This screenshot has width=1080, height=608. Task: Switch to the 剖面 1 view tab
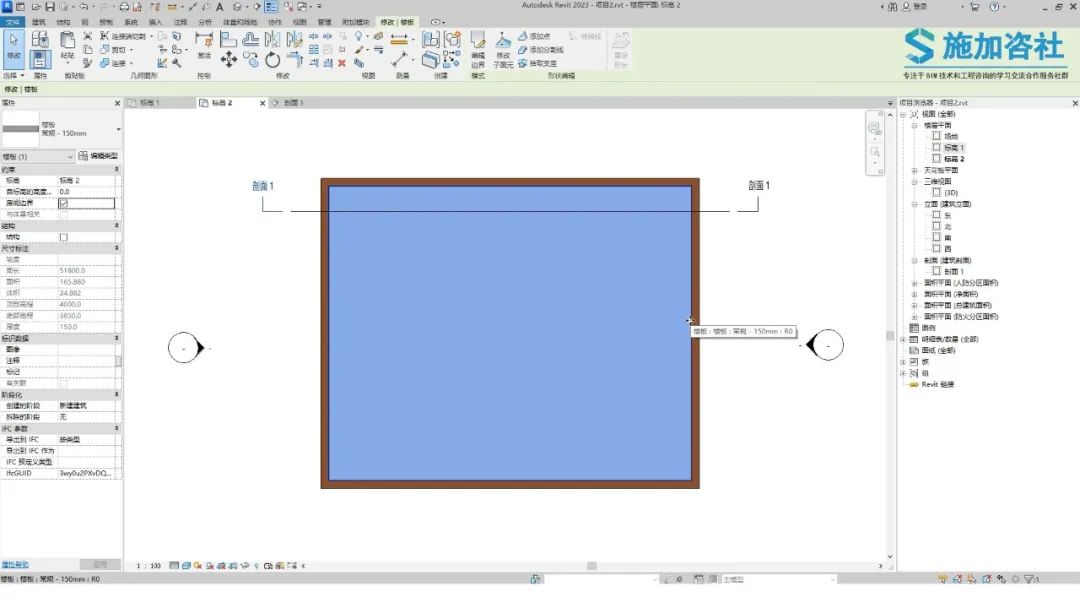pyautogui.click(x=294, y=103)
